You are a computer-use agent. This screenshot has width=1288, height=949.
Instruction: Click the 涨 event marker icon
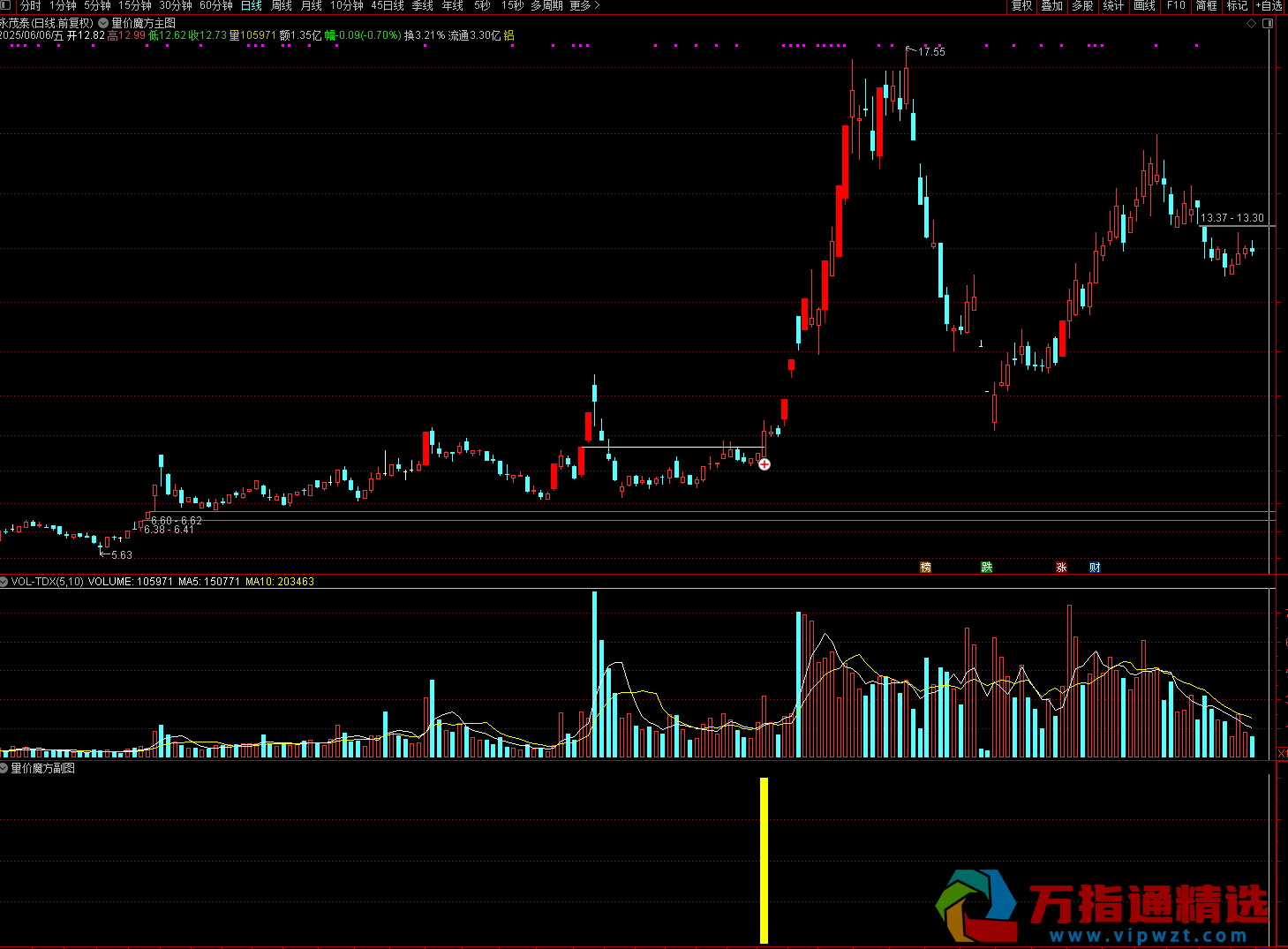pos(1062,568)
